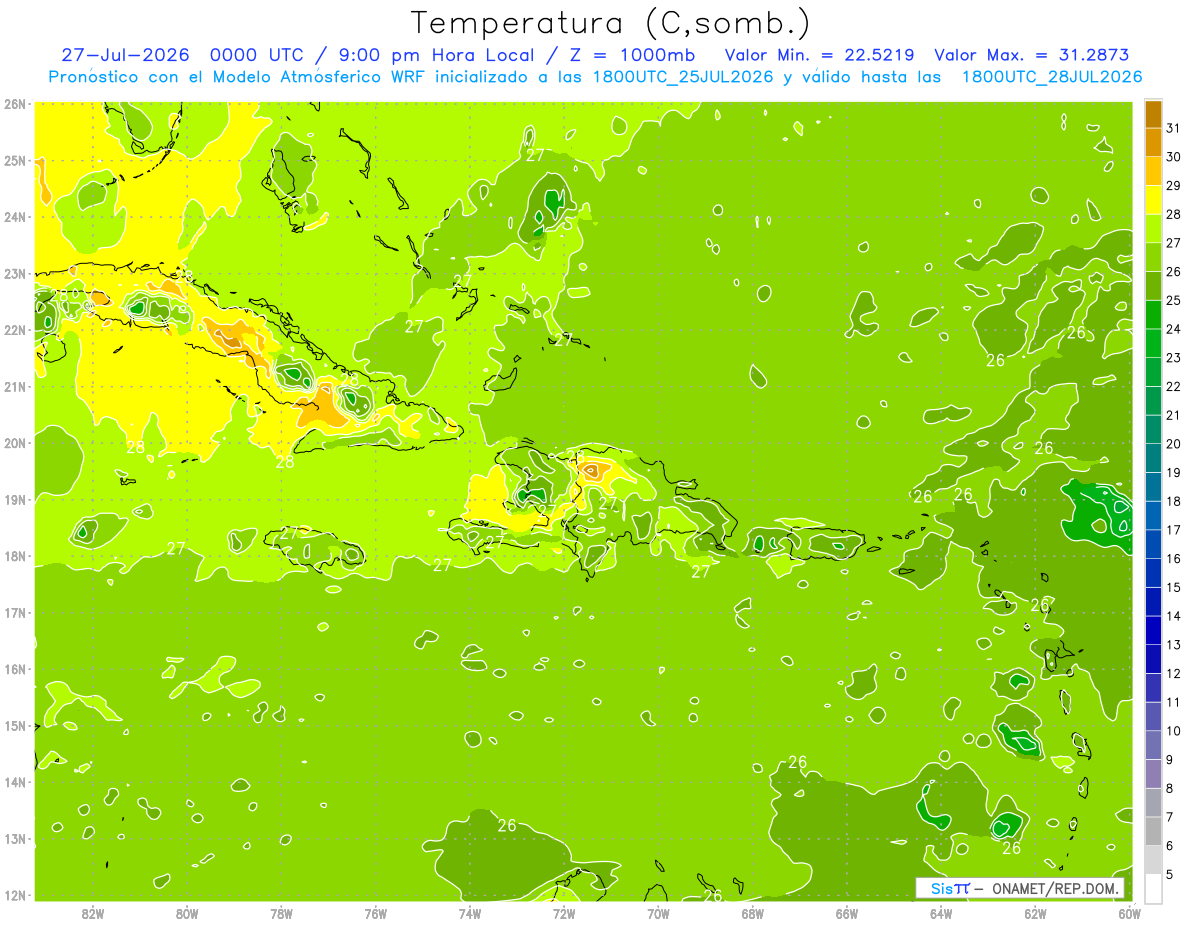Select the colorbar swatch between 26 and 27
The width and height of the screenshot is (1200, 927).
[x=1153, y=256]
